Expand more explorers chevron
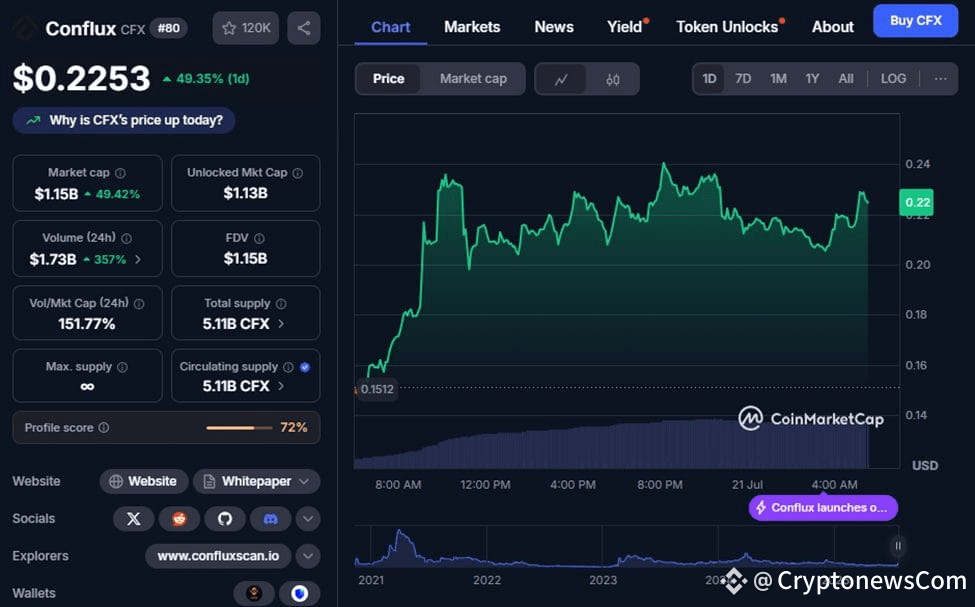The width and height of the screenshot is (975, 607). point(308,556)
